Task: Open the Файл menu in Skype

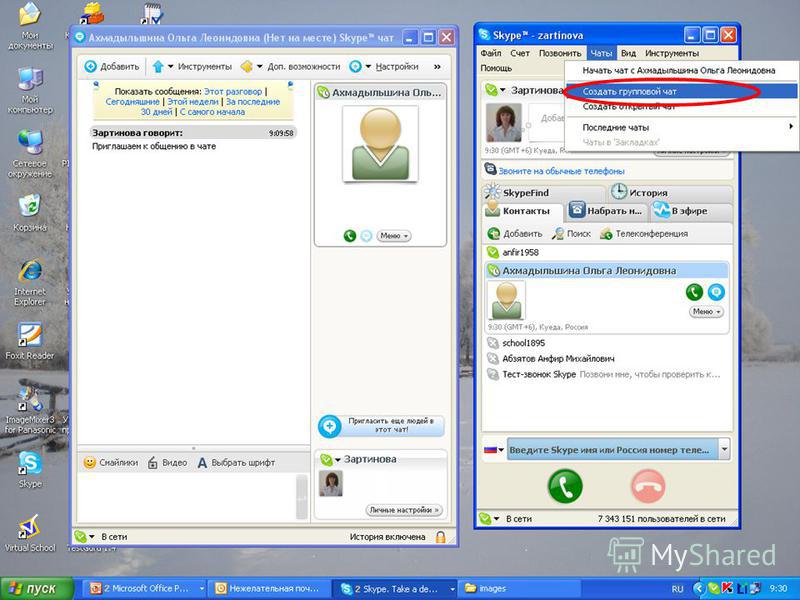Action: [x=490, y=53]
